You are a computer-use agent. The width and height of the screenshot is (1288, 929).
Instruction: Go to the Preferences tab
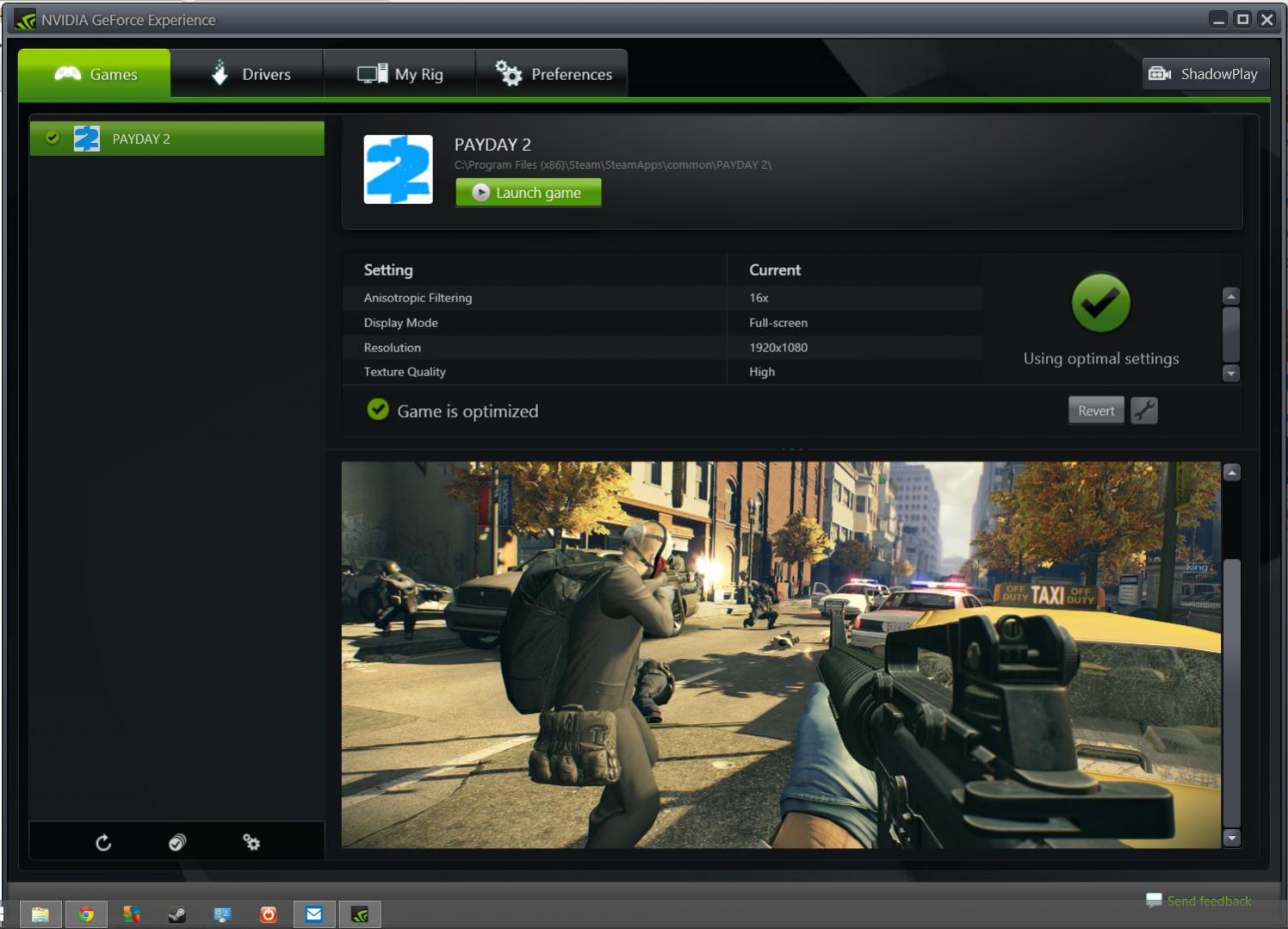pos(552,73)
